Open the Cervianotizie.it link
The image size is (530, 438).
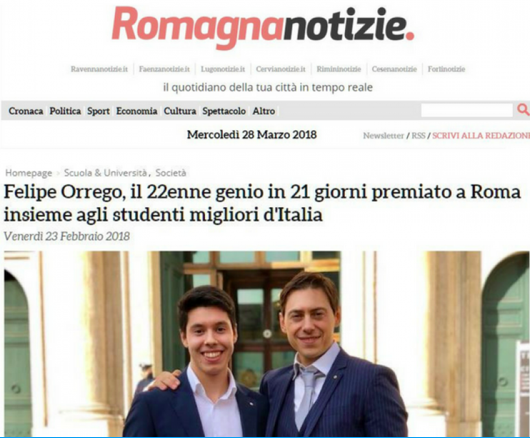[x=281, y=69]
